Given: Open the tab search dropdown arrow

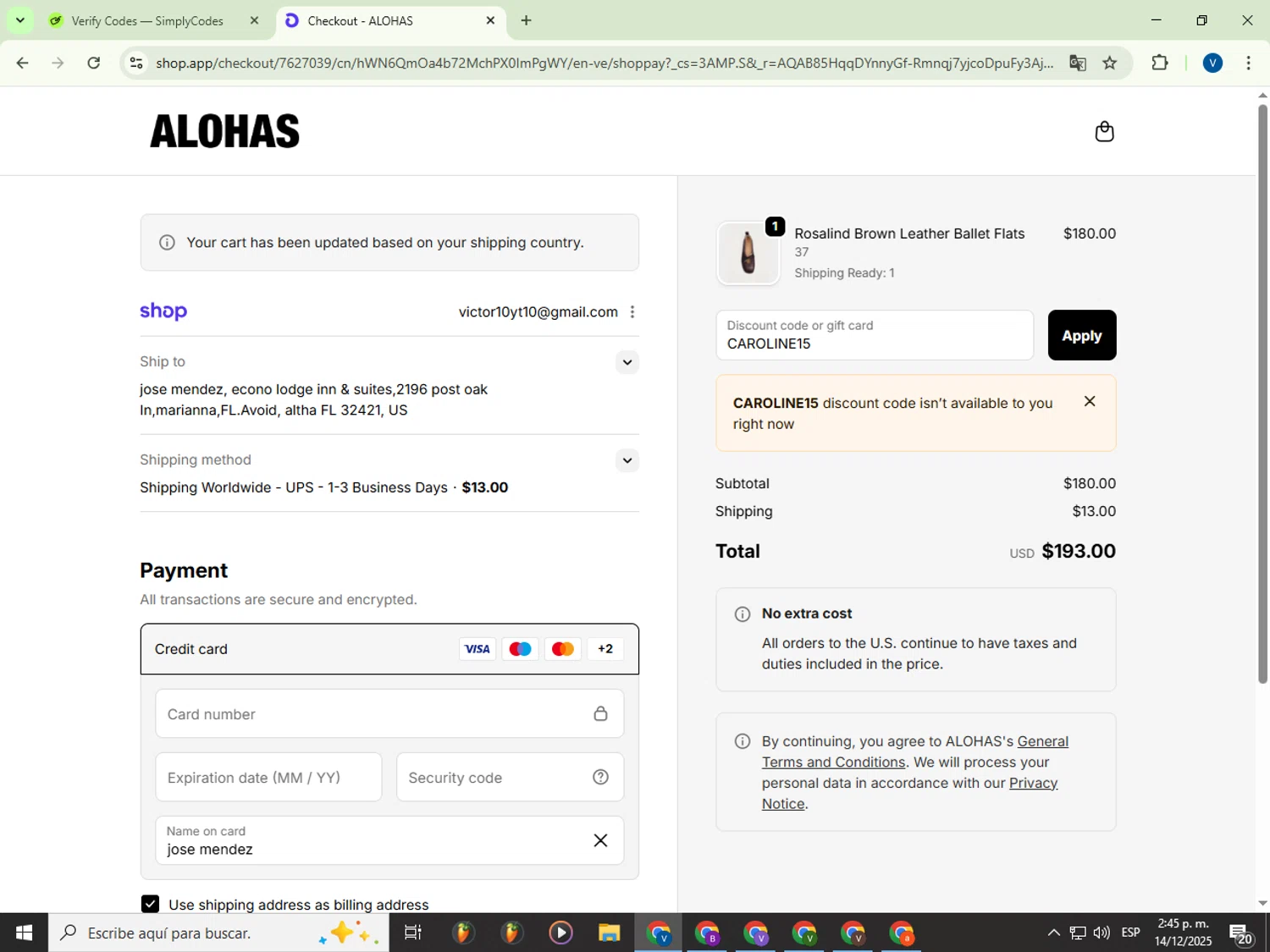Looking at the screenshot, I should click(19, 20).
